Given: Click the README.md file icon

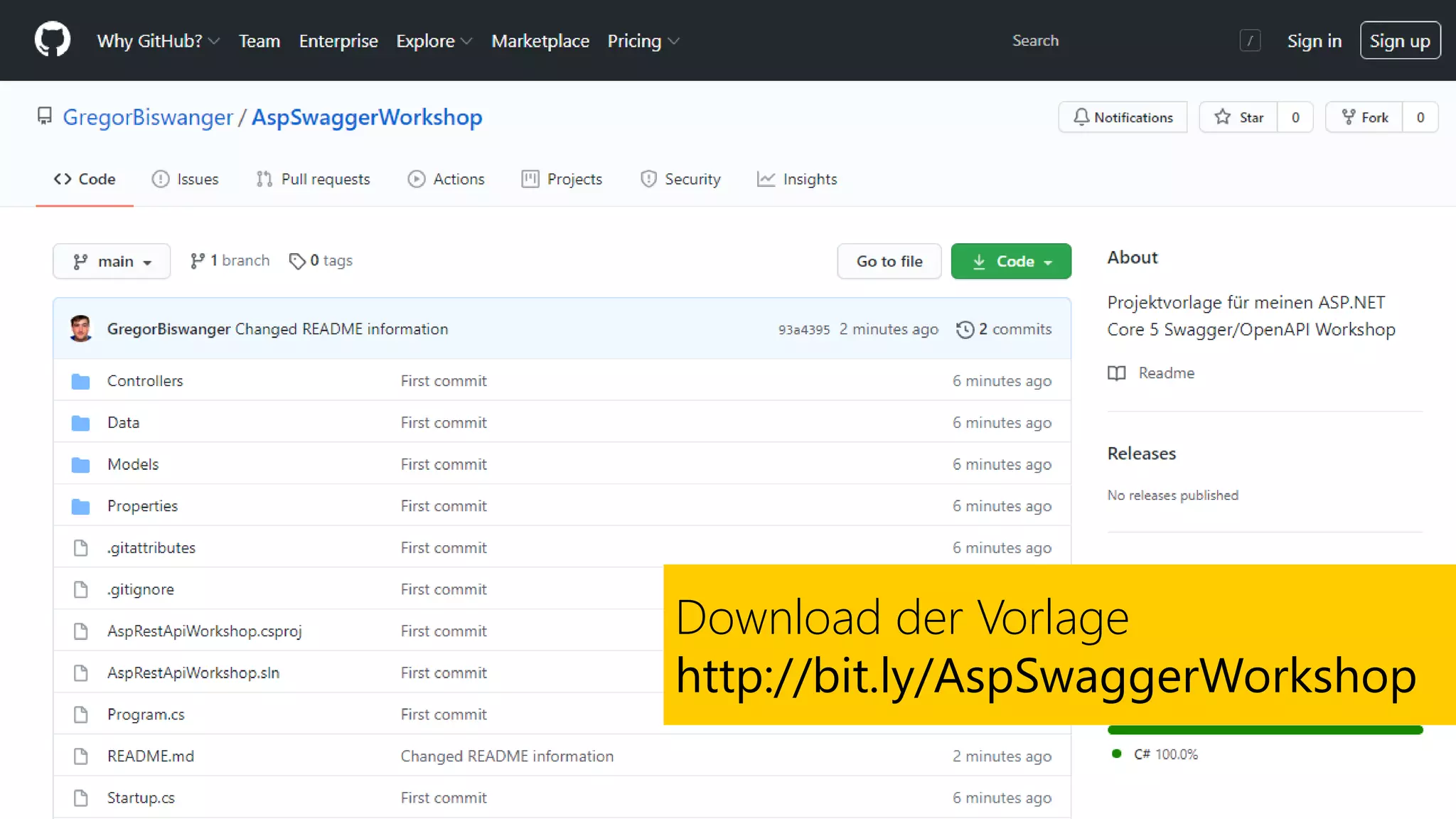Looking at the screenshot, I should [x=81, y=756].
